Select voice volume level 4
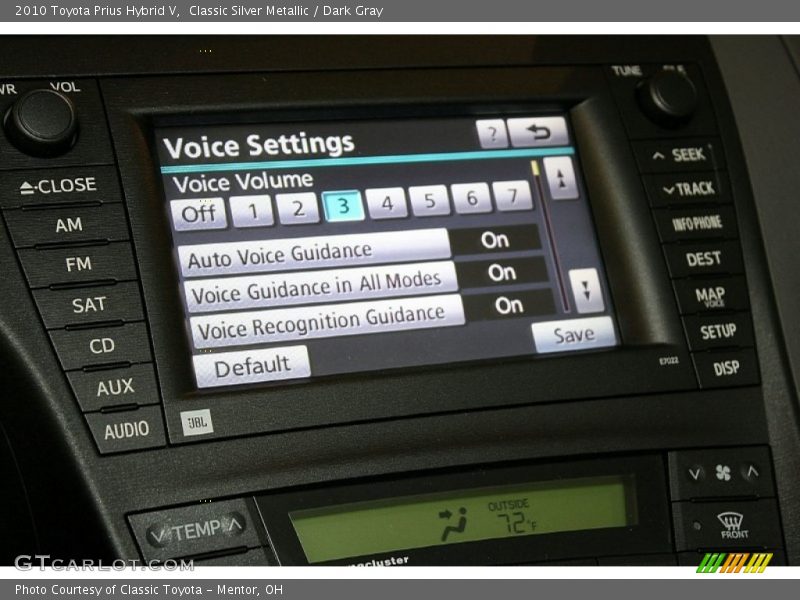 click(x=387, y=203)
